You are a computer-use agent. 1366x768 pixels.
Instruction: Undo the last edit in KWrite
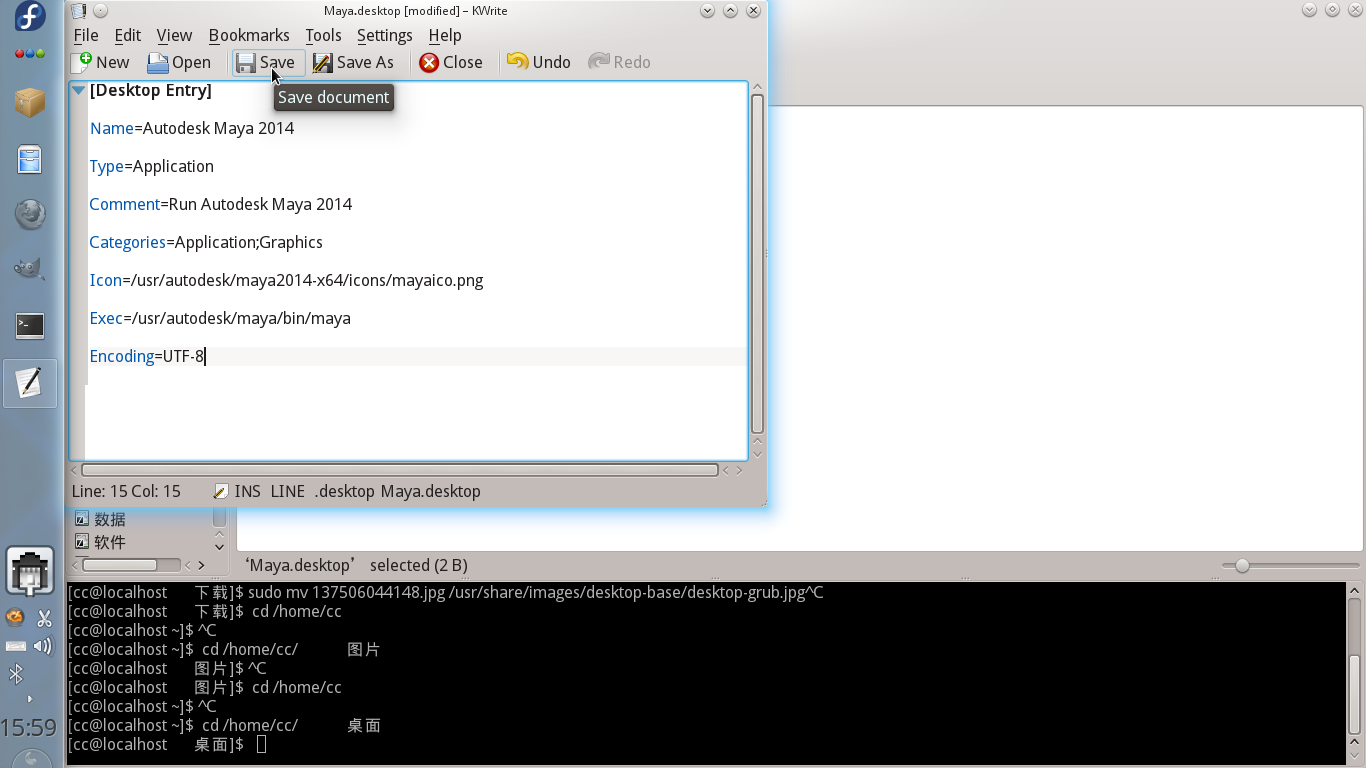click(538, 62)
